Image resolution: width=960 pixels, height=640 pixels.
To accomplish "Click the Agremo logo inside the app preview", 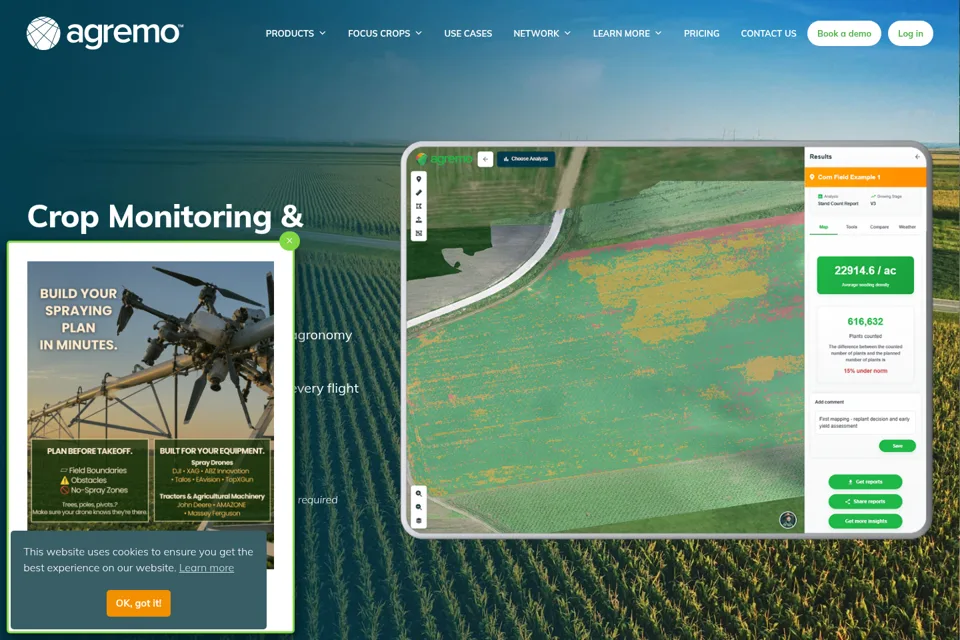I will [x=444, y=159].
